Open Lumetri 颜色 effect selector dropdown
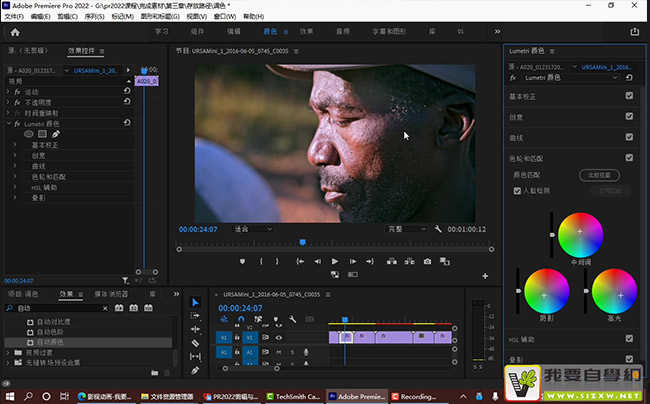Screen dimensions: 650x404 click(570, 77)
